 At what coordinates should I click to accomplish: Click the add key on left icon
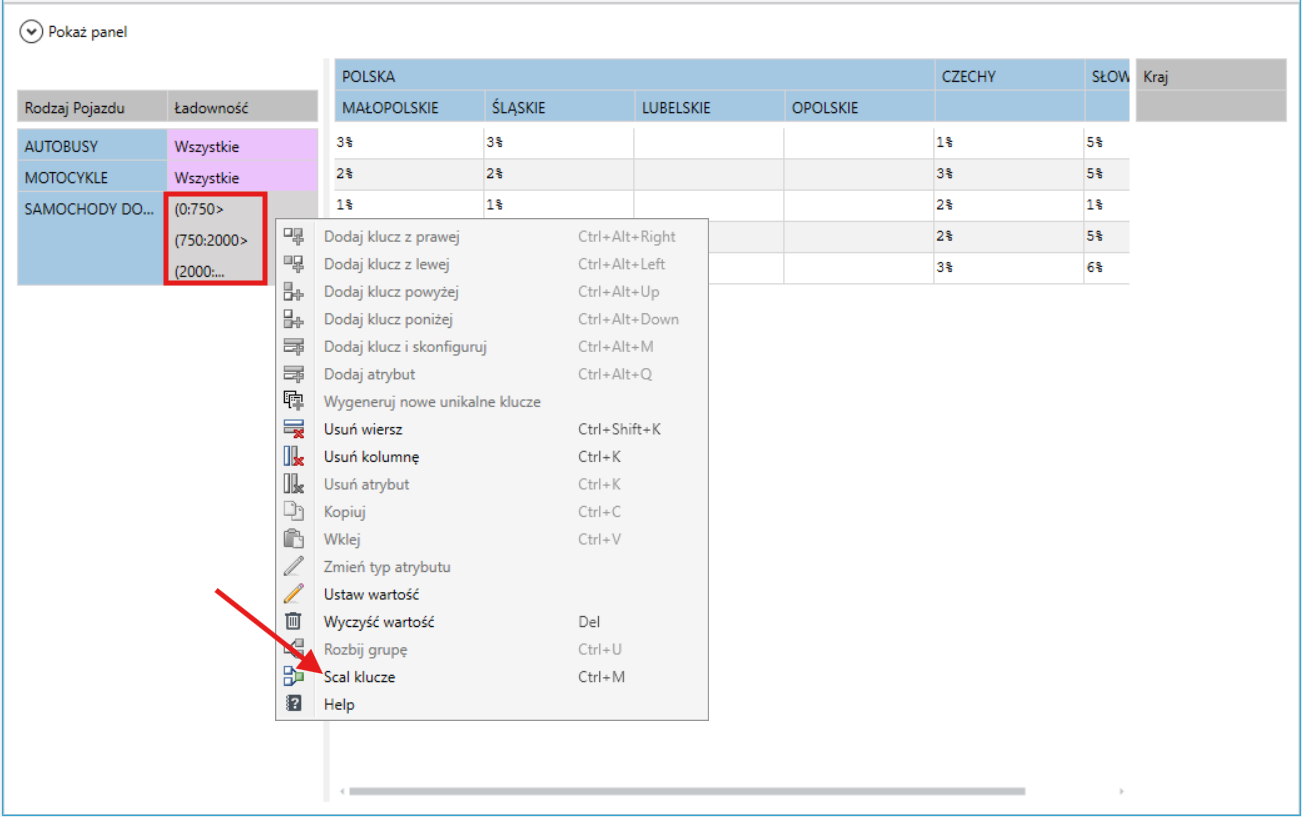click(x=293, y=264)
